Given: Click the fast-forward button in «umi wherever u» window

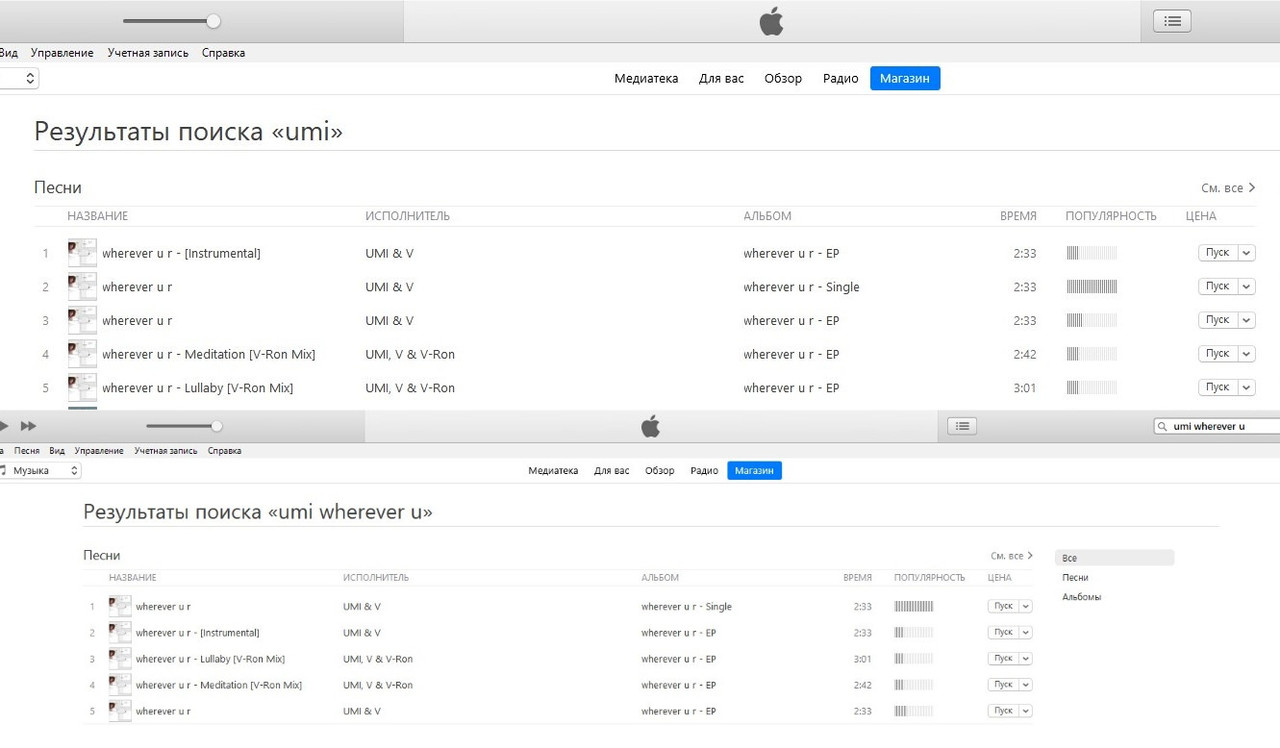Looking at the screenshot, I should pyautogui.click(x=28, y=426).
